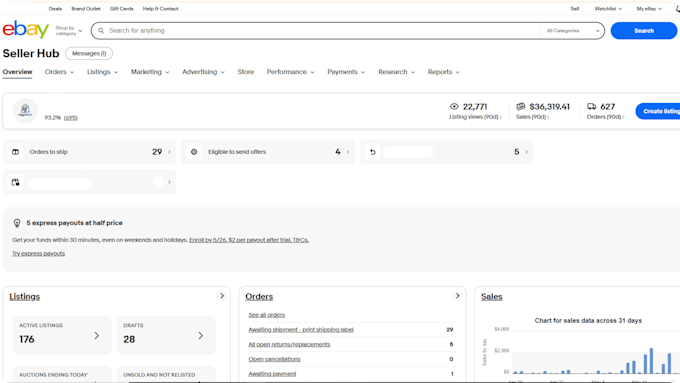
Task: Click the eye icon for listing views
Action: click(454, 106)
